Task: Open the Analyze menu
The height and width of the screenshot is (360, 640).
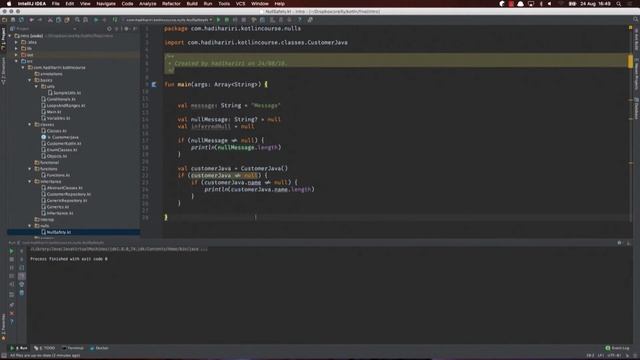Action: 147,4
